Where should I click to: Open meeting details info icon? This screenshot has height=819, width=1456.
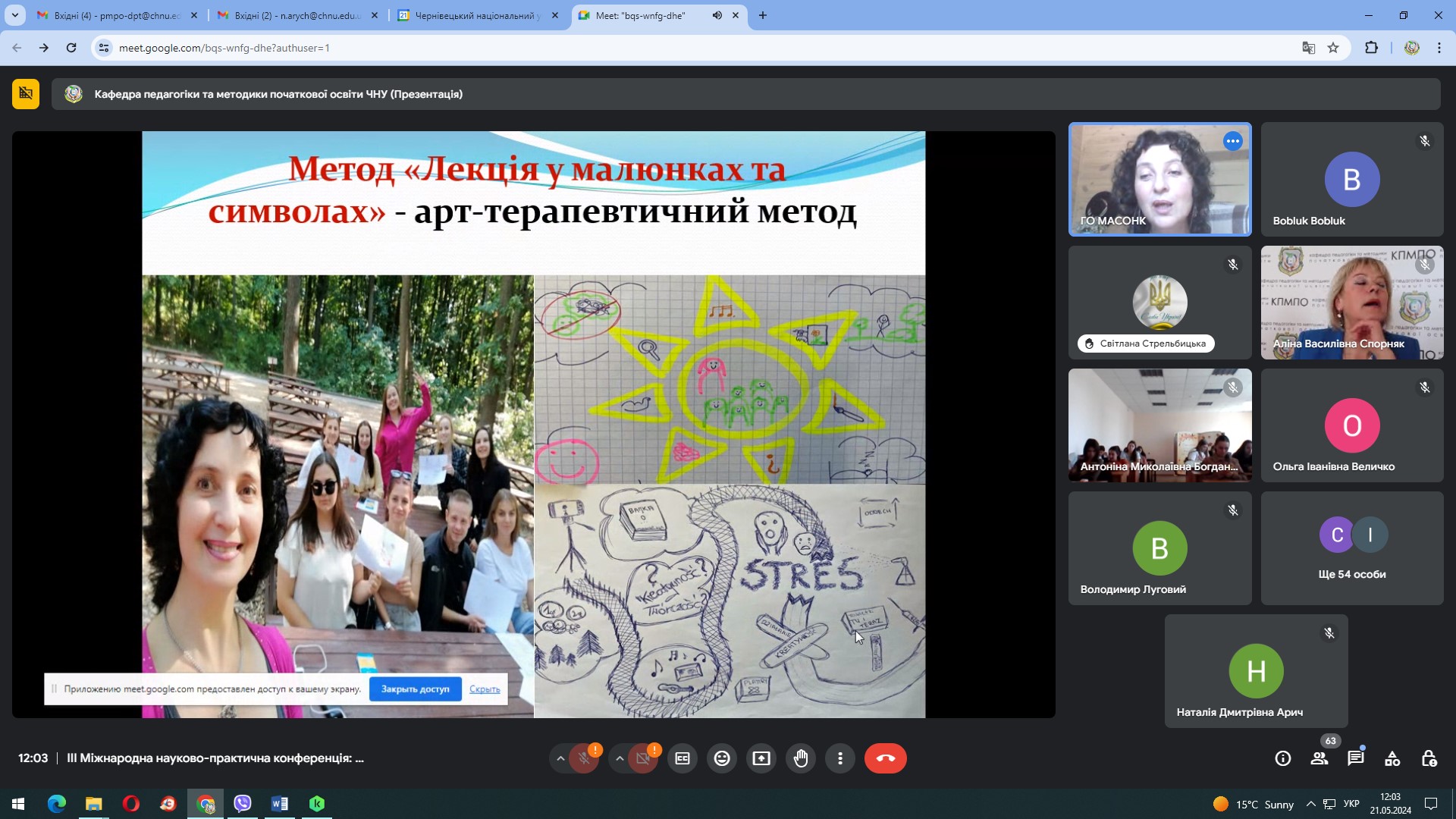[1282, 758]
